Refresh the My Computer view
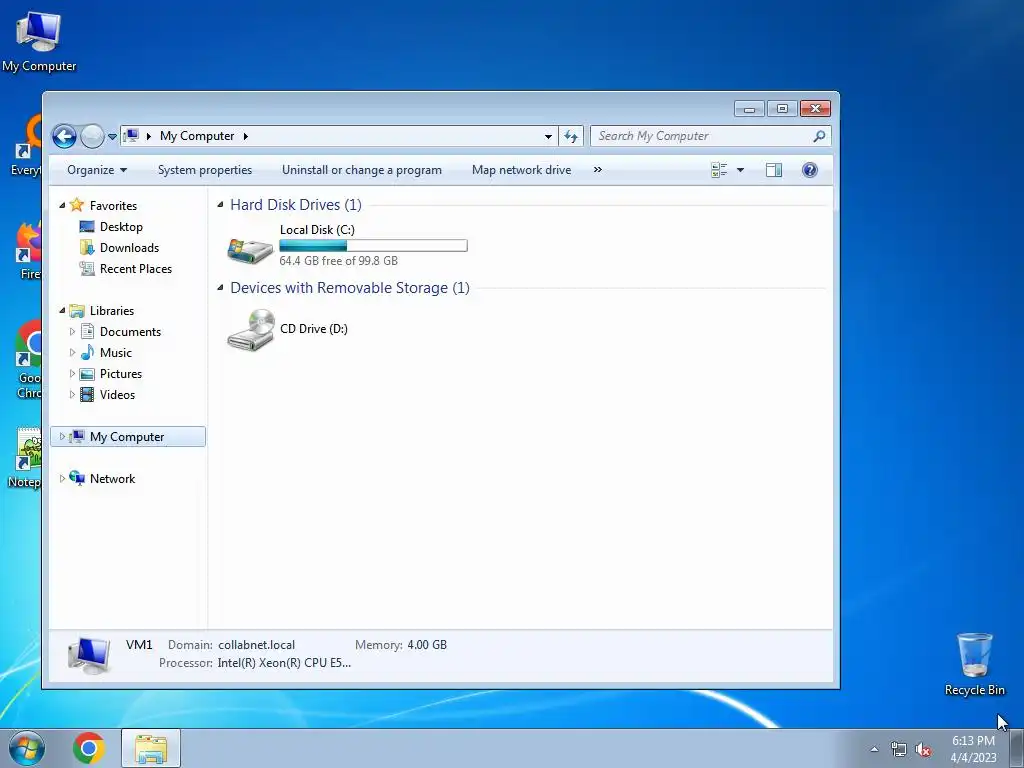 point(571,136)
